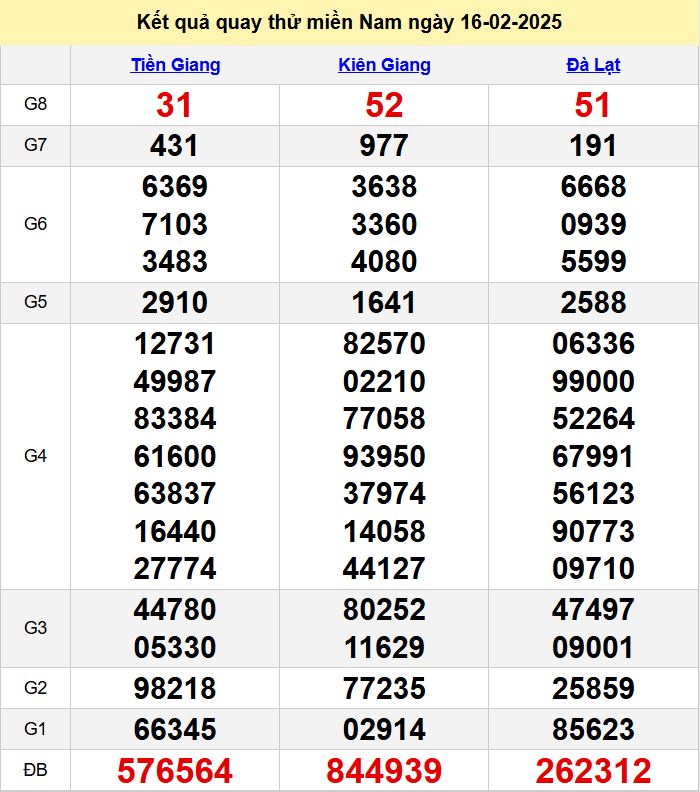Select the ĐB row label
The height and width of the screenshot is (792, 700).
(x=35, y=770)
